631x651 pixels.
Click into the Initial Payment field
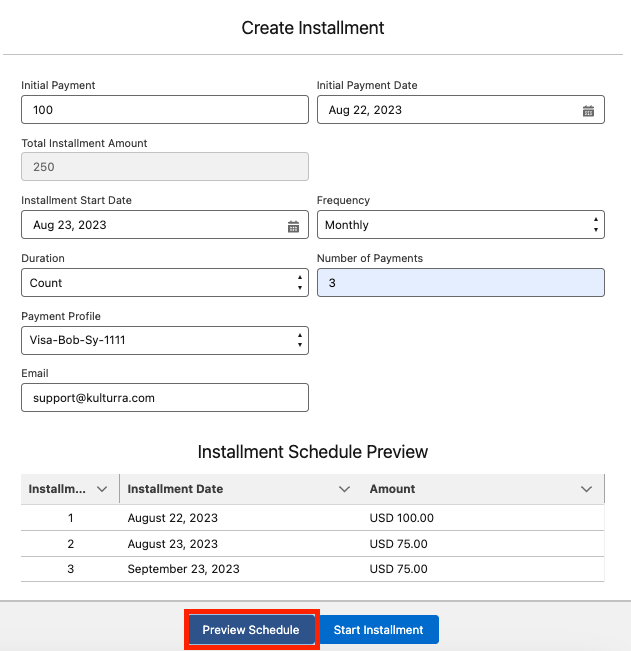[x=164, y=110]
